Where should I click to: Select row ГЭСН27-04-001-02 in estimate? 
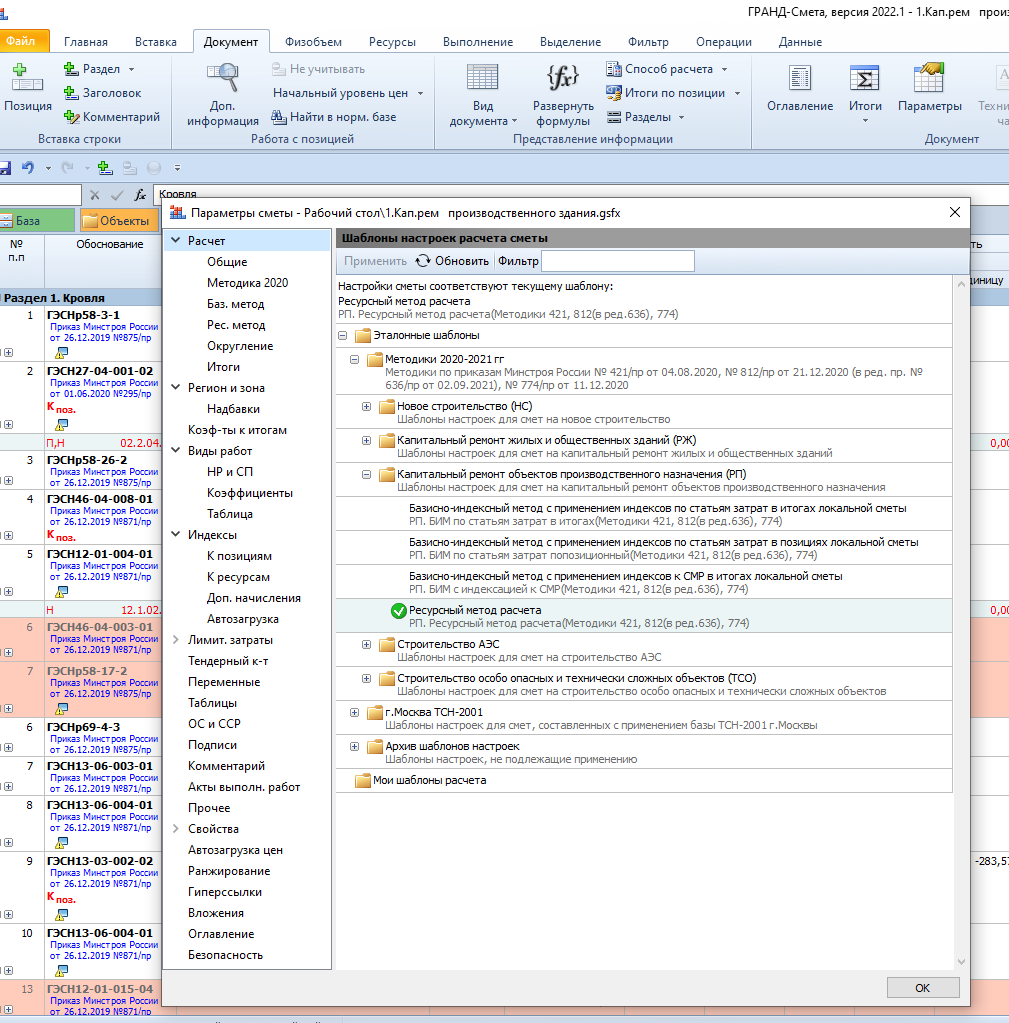[x=100, y=371]
